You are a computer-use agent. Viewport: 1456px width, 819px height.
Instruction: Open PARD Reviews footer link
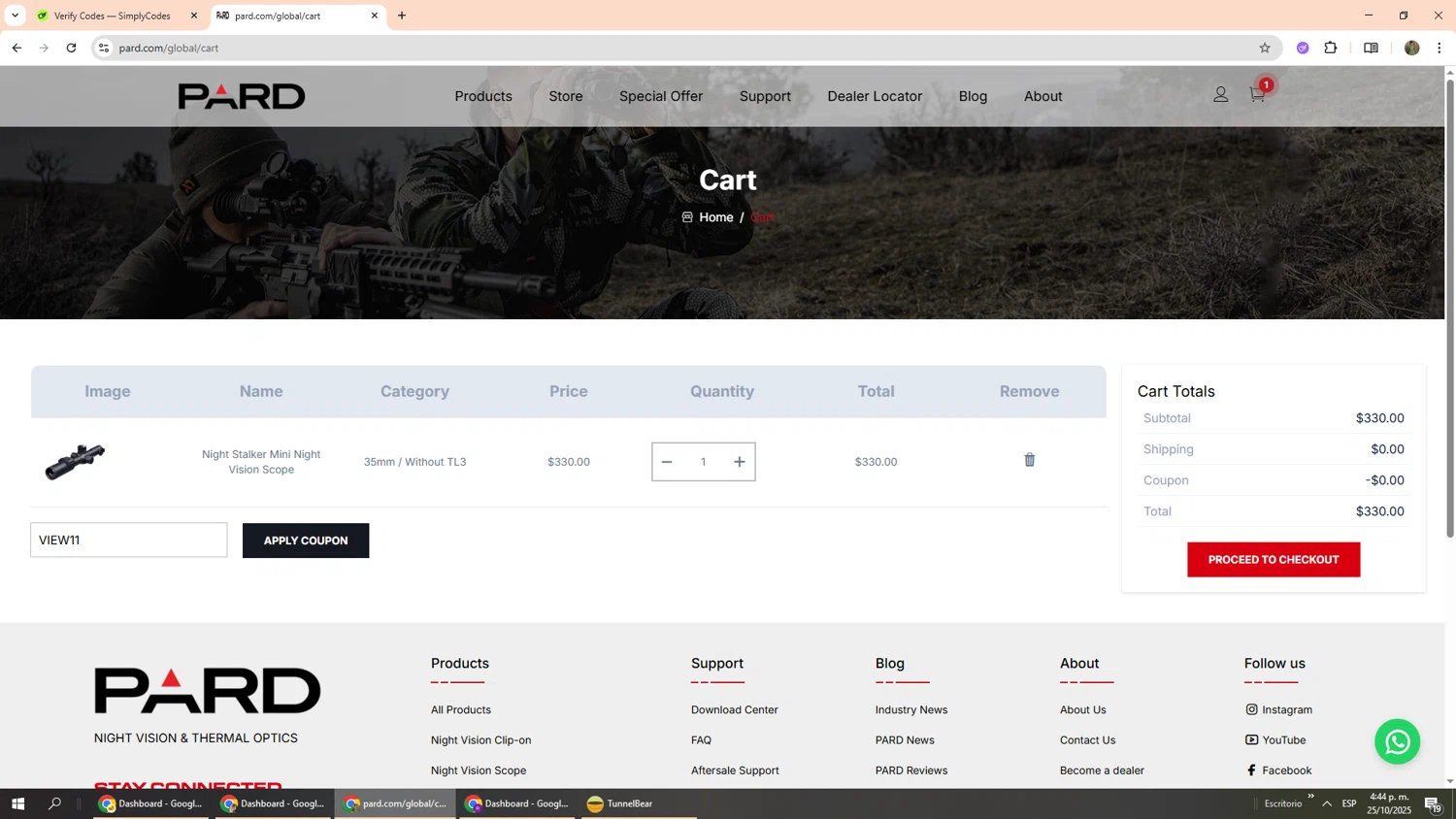(x=911, y=770)
